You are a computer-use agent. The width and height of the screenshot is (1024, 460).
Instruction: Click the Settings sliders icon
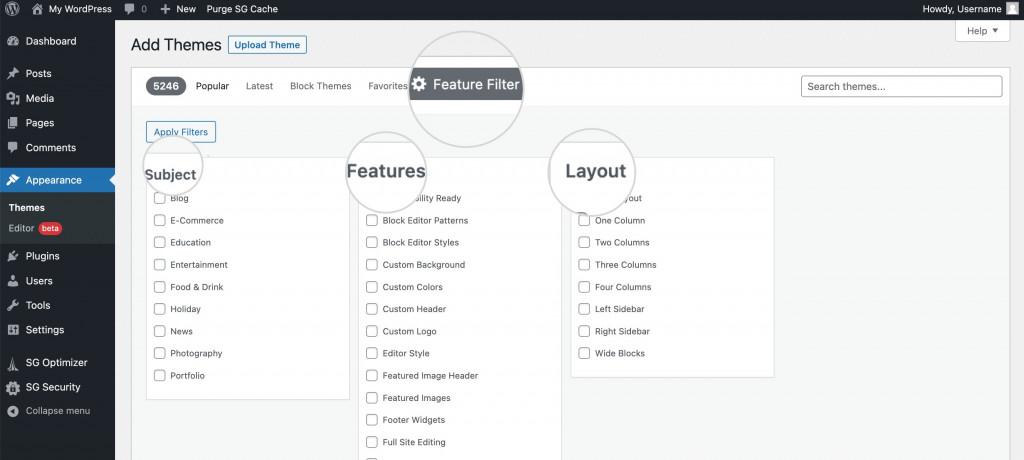[12, 330]
